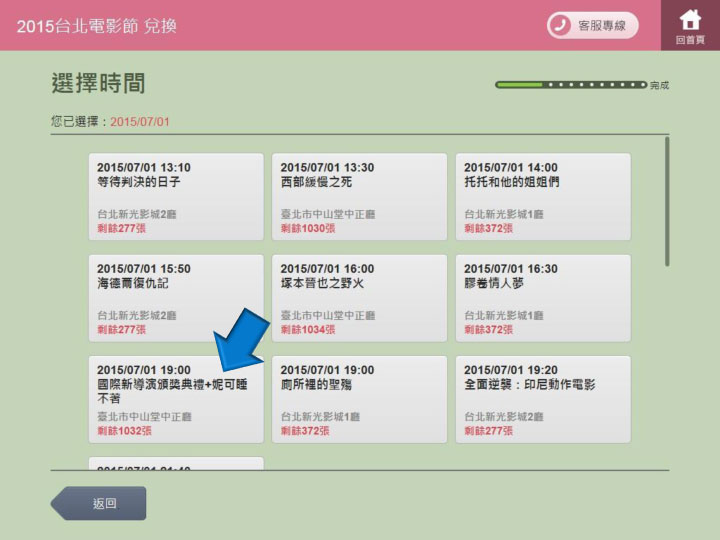Choose the 19:00 廁所裡的聖殤 screening
The height and width of the screenshot is (540, 720).
(359, 400)
